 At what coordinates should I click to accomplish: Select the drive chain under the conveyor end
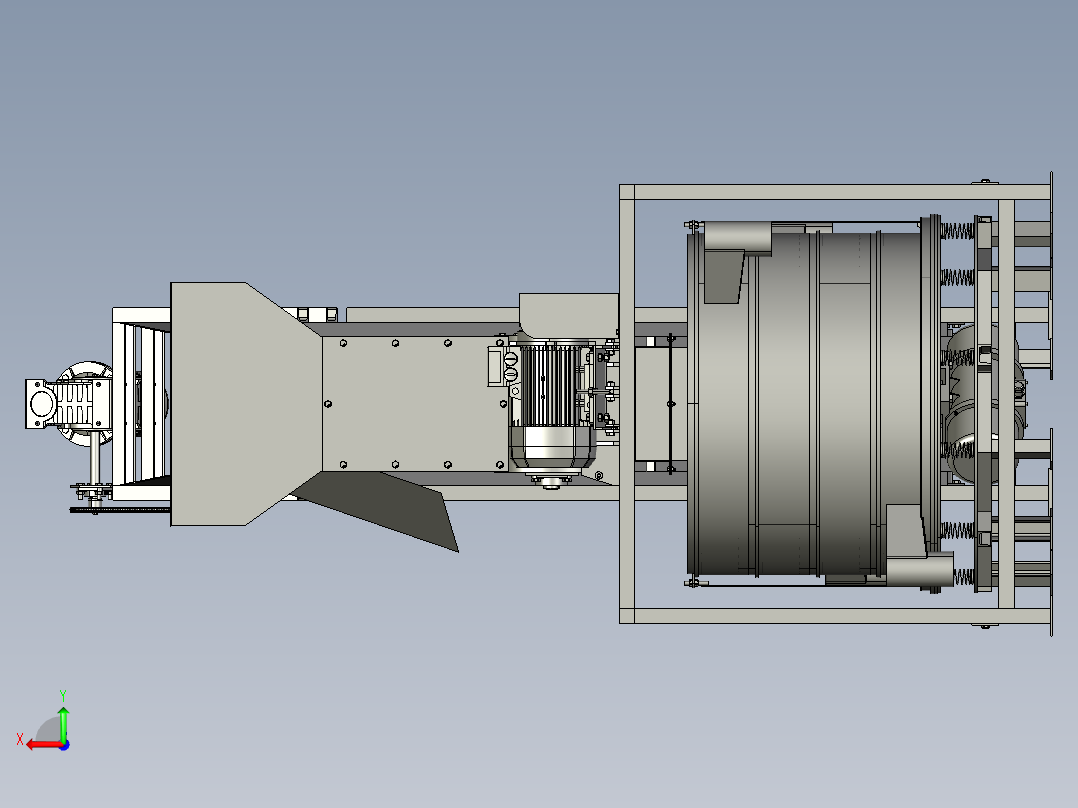[x=120, y=510]
